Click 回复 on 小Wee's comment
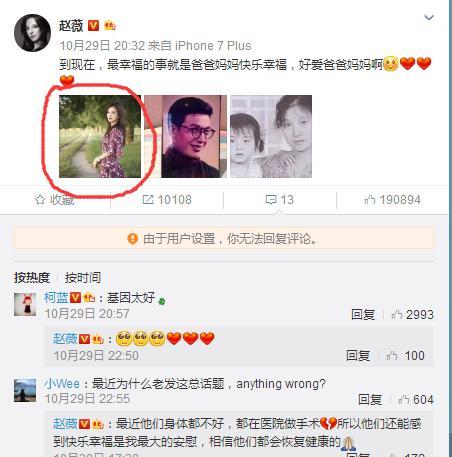The image size is (452, 457). click(x=370, y=399)
